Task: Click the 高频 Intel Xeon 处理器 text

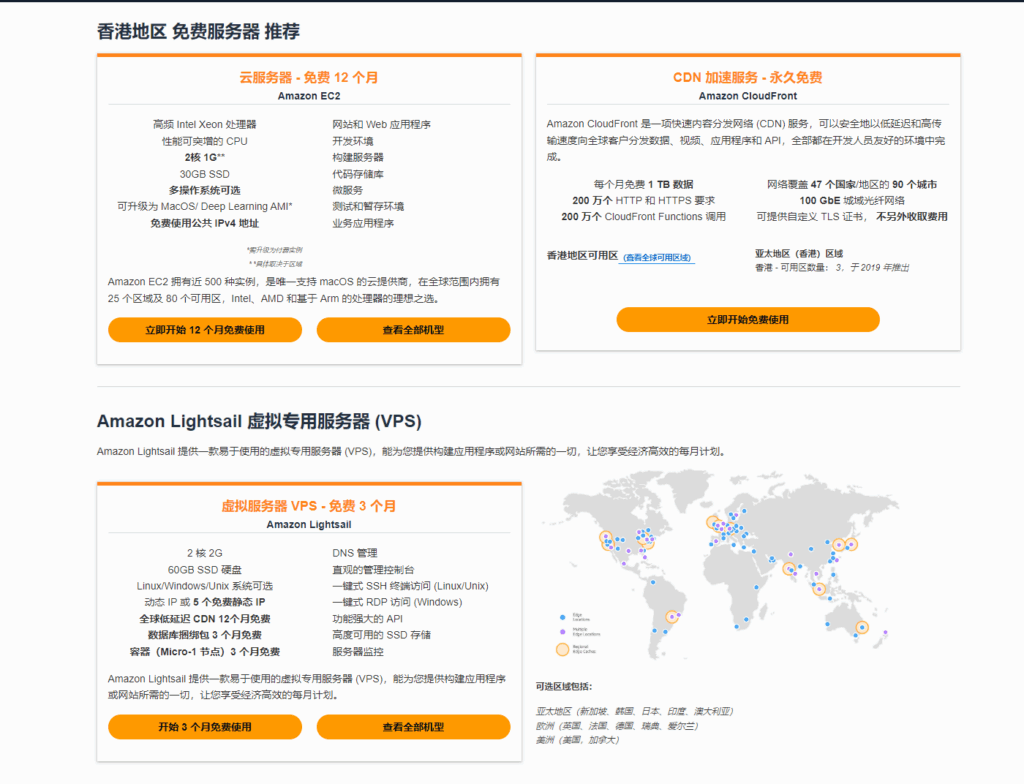Action: [204, 124]
